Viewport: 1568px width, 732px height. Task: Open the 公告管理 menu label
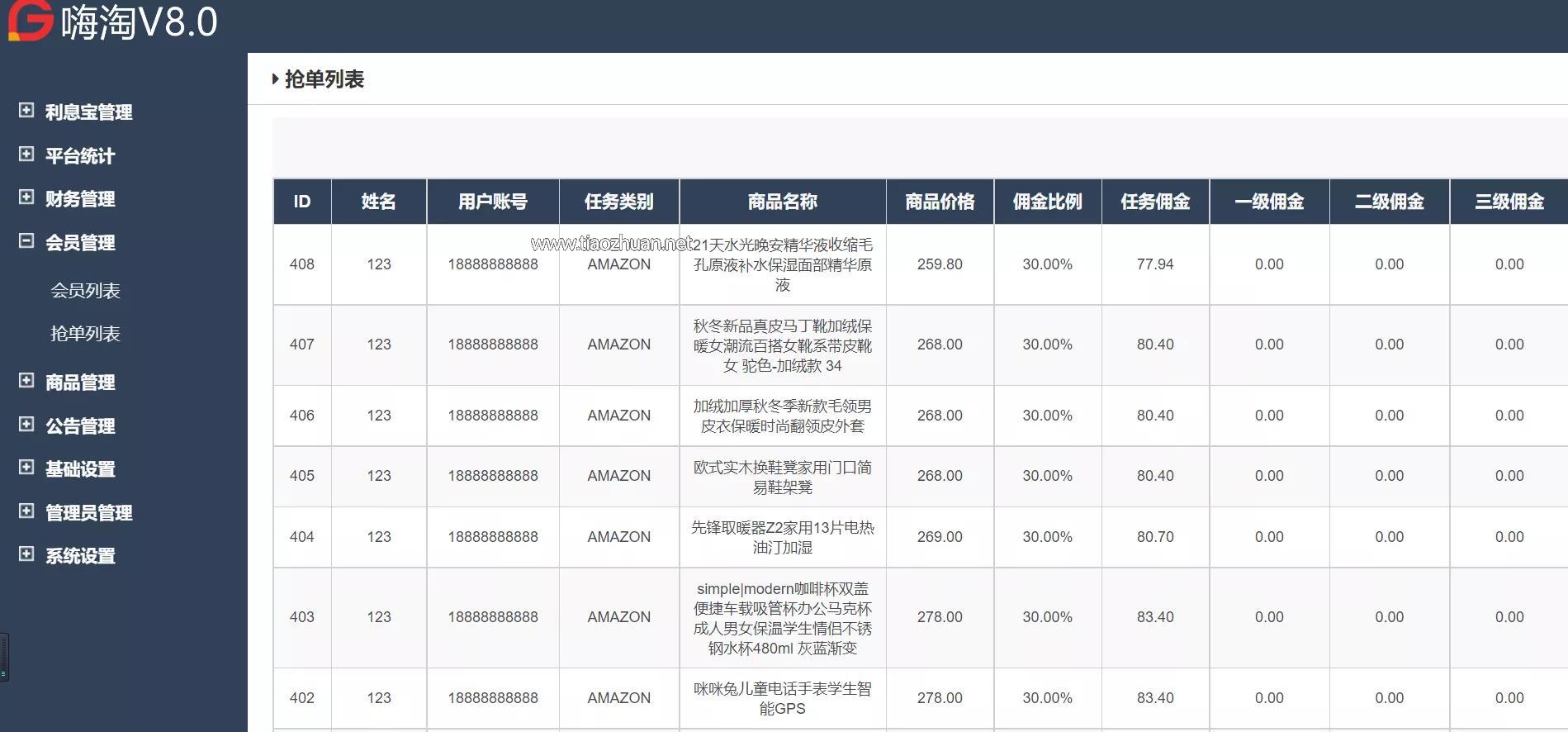tap(80, 426)
